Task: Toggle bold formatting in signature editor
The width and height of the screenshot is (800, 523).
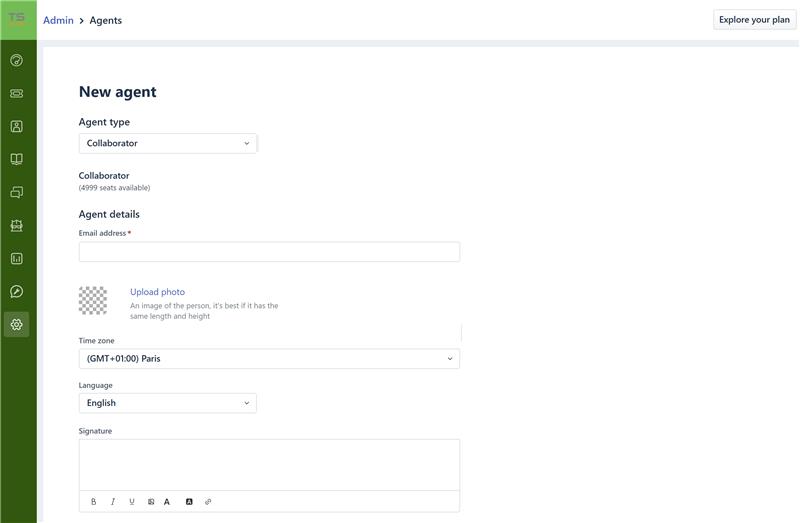Action: (94, 502)
